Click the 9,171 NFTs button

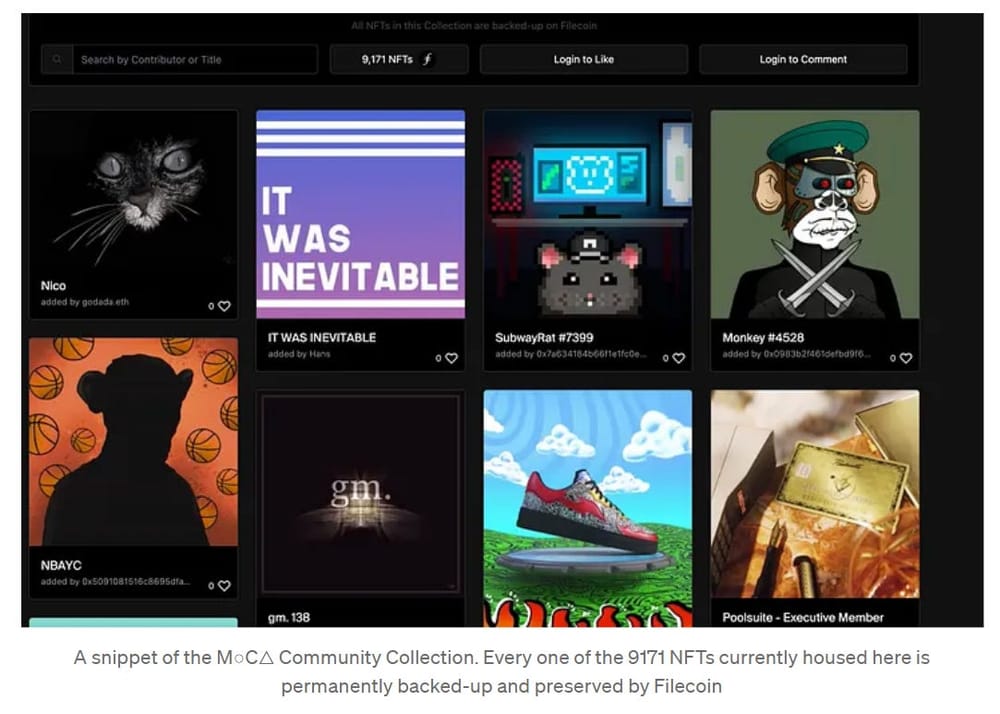point(399,59)
